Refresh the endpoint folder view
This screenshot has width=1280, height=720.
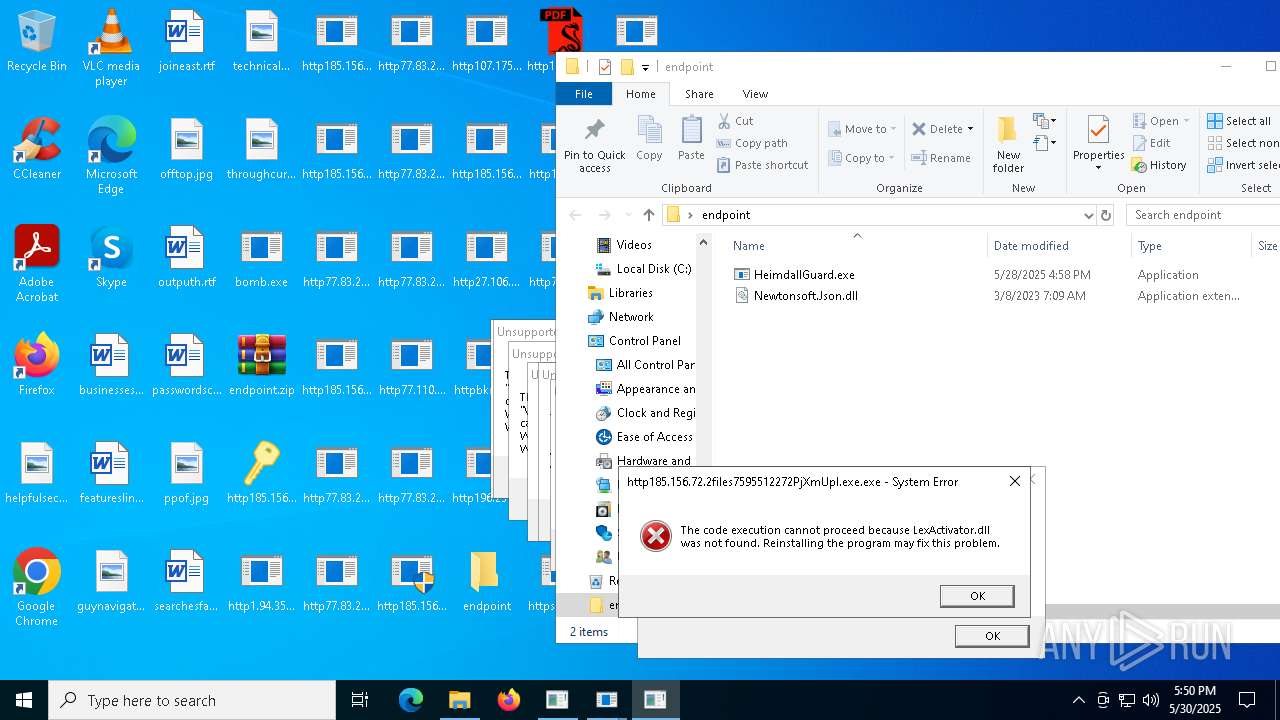click(x=1106, y=215)
